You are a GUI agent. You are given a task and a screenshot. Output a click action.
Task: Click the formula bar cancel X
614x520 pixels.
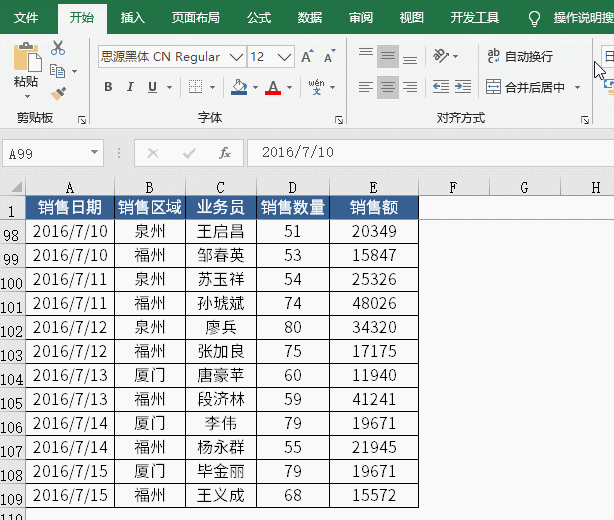153,153
